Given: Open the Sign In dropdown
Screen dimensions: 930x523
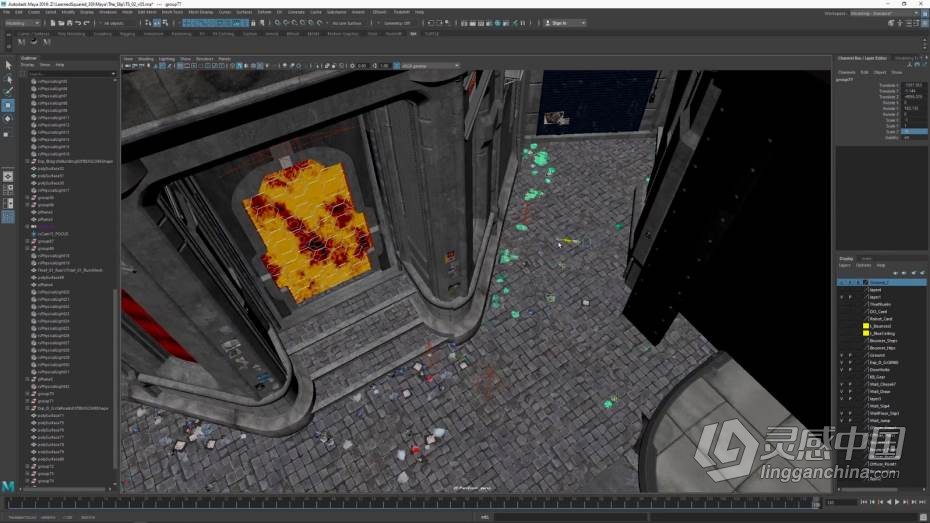Looking at the screenshot, I should tap(565, 23).
